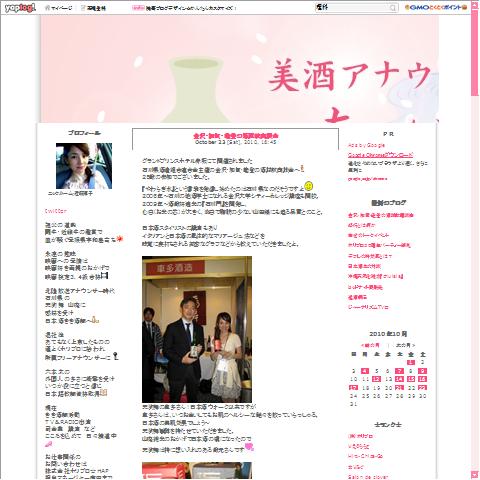Open calendar date 14

click(399, 379)
